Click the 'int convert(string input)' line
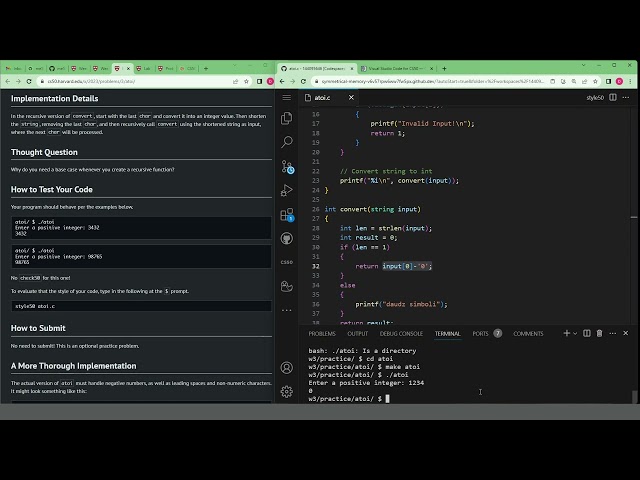Image resolution: width=640 pixels, height=480 pixels. click(372, 209)
